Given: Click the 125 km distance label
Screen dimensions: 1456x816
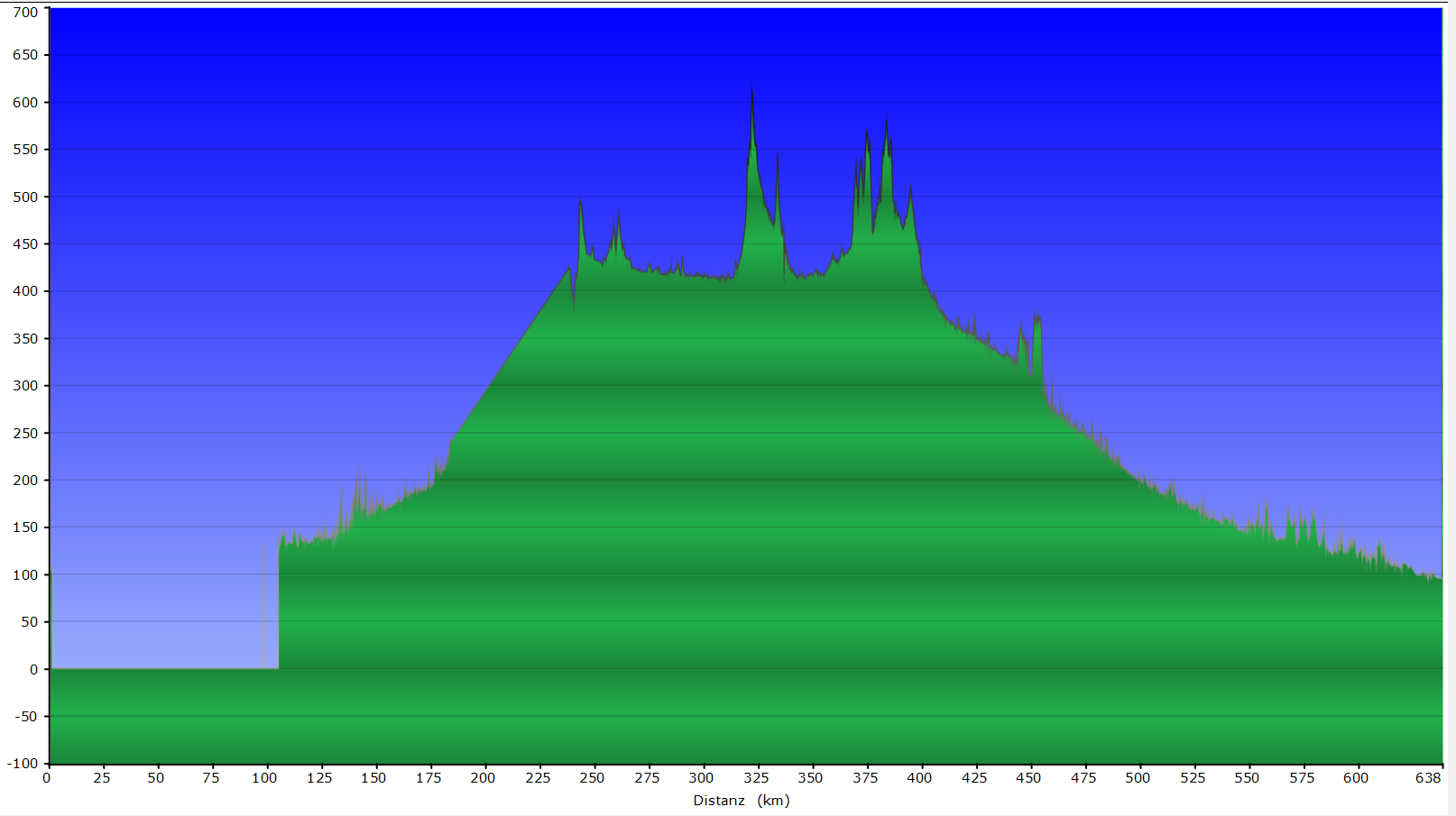Looking at the screenshot, I should (x=319, y=778).
